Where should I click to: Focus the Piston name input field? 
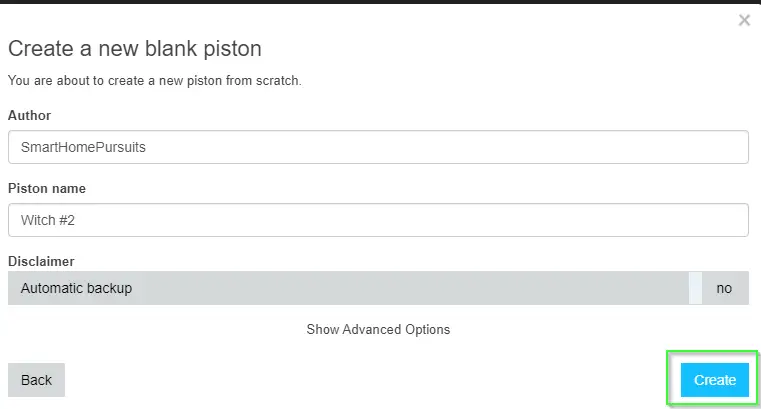[x=378, y=220]
